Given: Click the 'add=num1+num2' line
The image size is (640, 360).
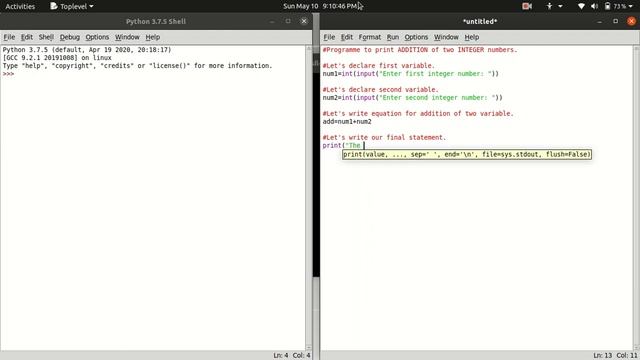Looking at the screenshot, I should (x=347, y=122).
